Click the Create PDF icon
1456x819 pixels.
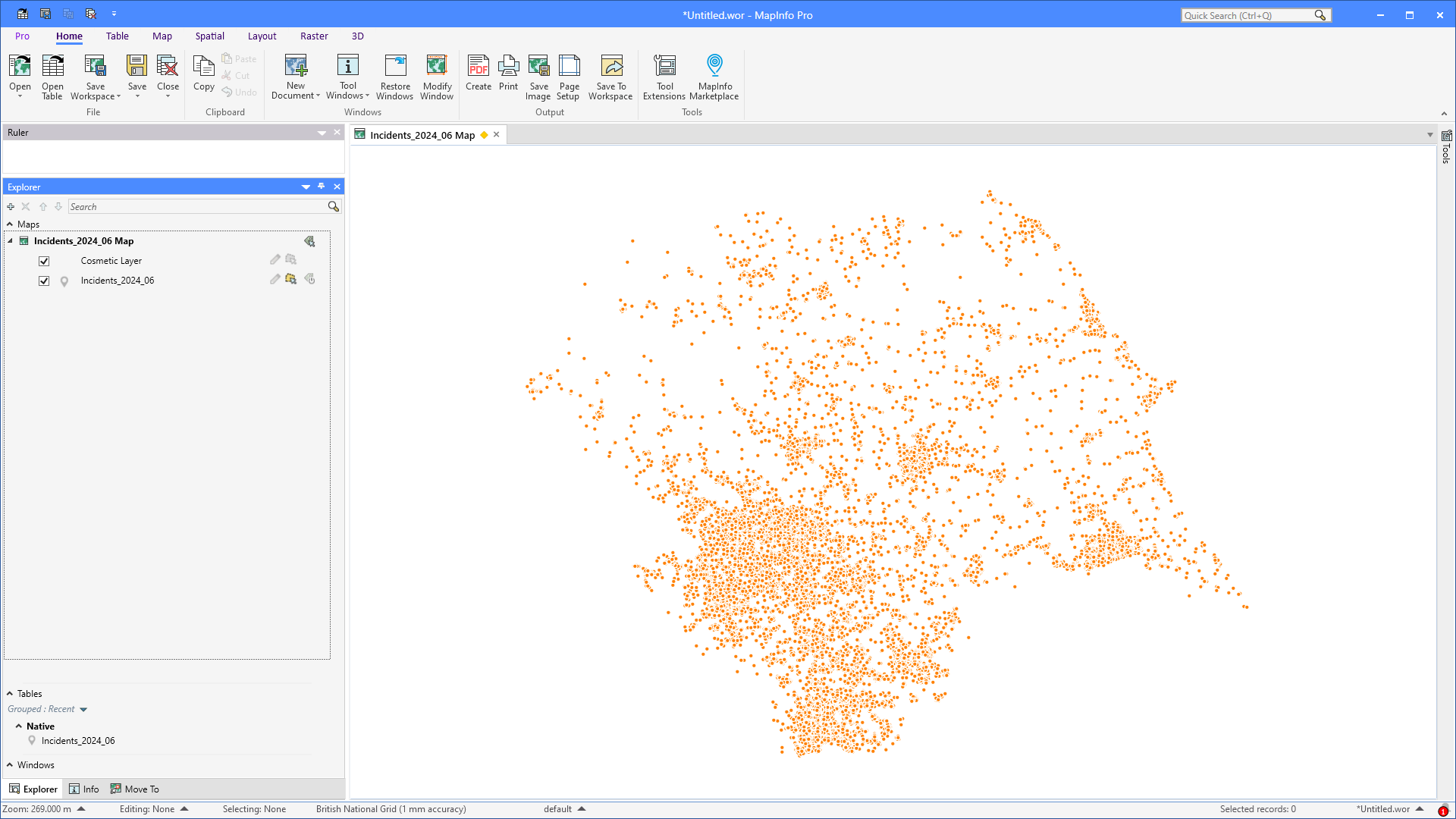tap(479, 73)
